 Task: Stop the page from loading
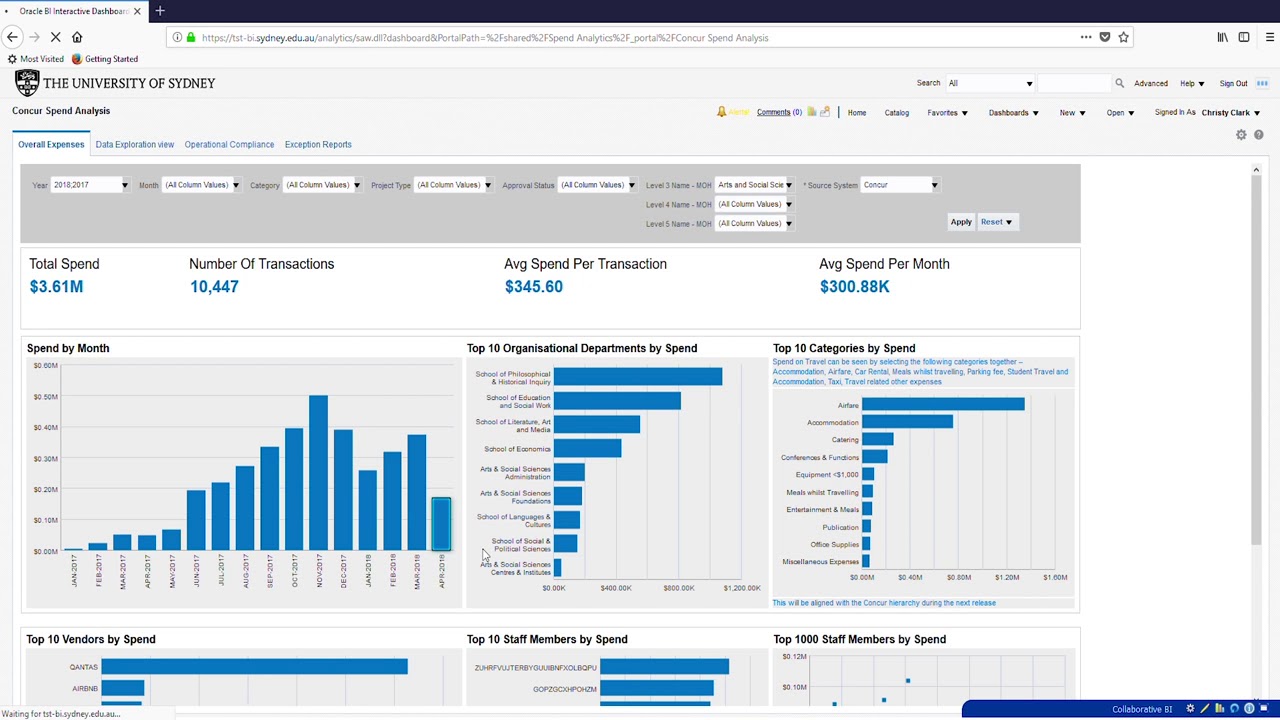pyautogui.click(x=55, y=37)
